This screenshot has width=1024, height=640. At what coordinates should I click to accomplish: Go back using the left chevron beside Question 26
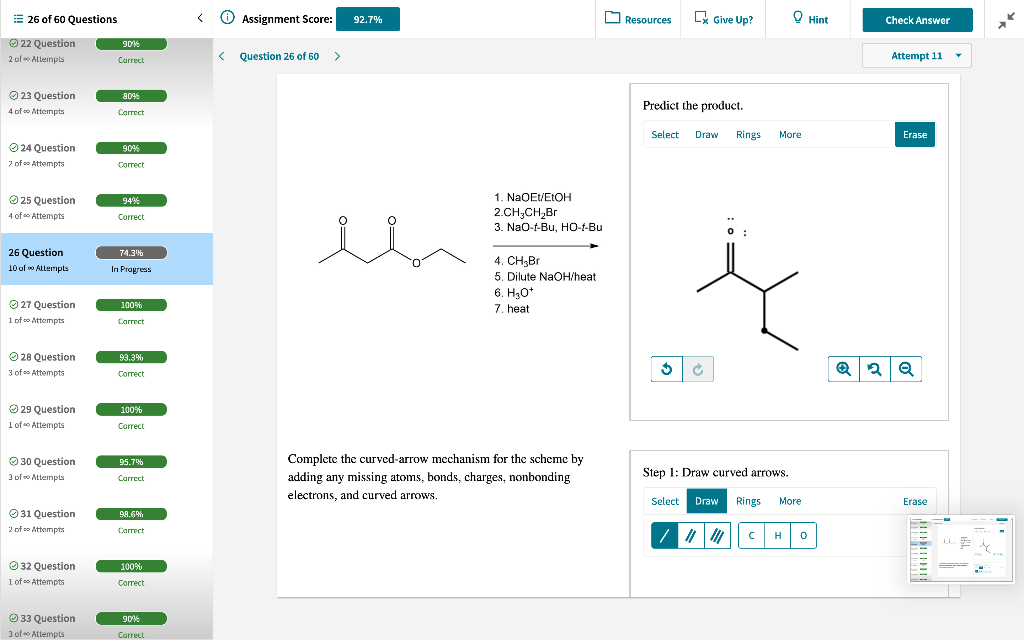tap(222, 55)
